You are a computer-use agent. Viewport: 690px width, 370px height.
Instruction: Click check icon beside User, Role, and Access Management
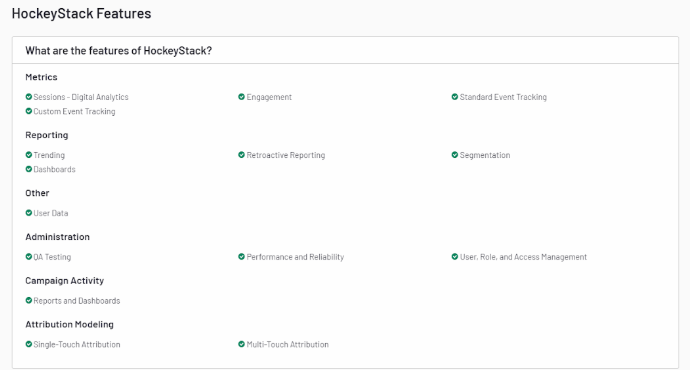pos(455,256)
